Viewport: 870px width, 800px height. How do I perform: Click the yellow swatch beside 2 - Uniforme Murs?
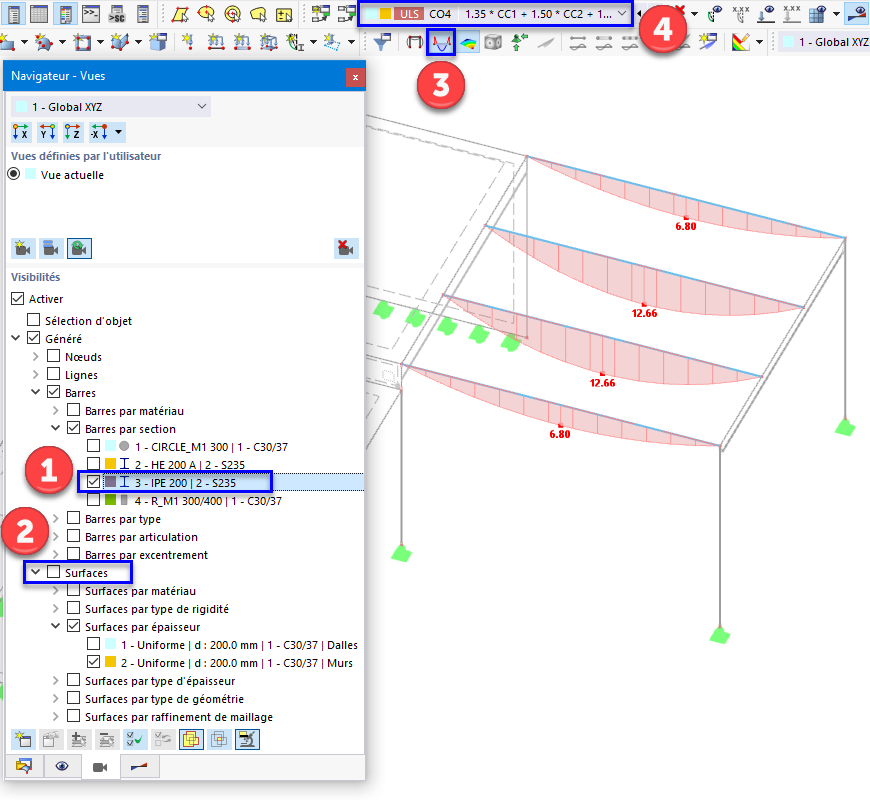(x=110, y=662)
